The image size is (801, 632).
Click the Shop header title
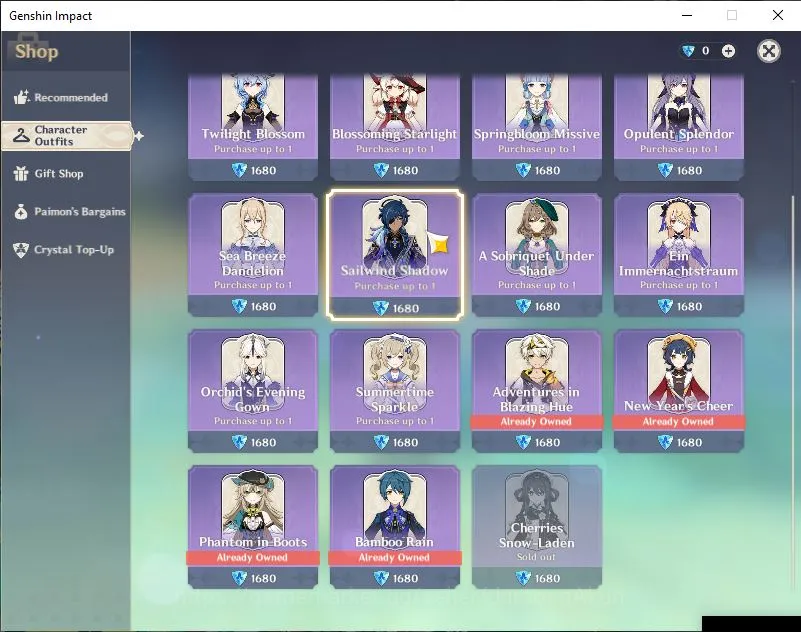(x=37, y=51)
